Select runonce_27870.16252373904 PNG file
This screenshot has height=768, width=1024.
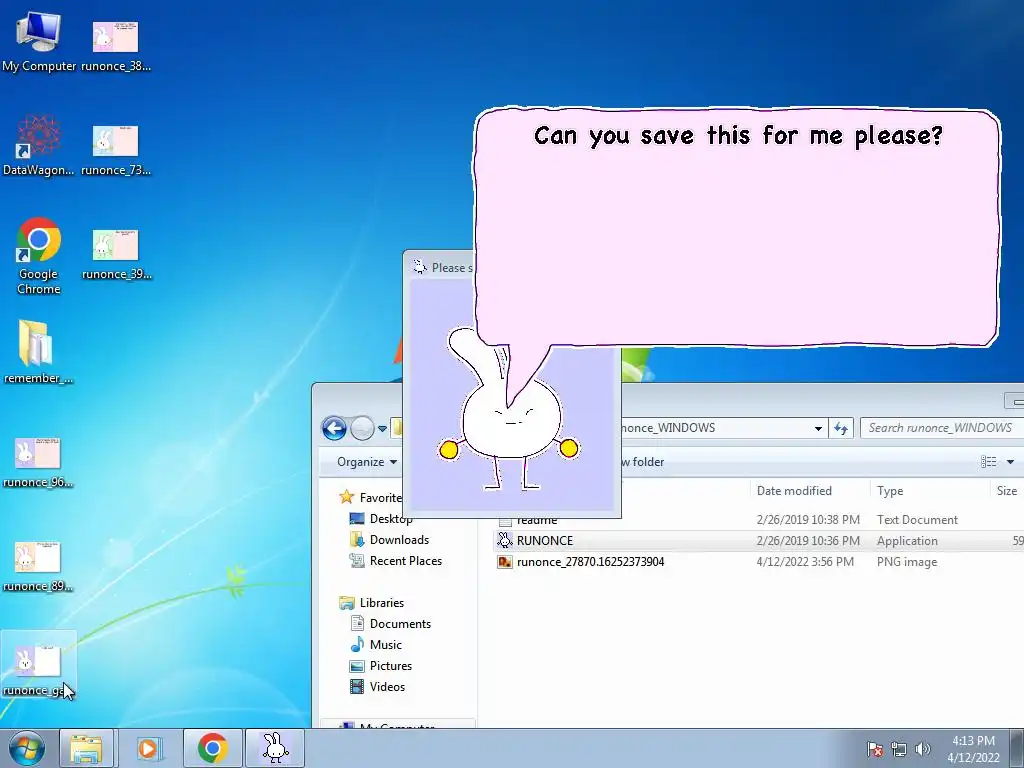pyautogui.click(x=758, y=562)
